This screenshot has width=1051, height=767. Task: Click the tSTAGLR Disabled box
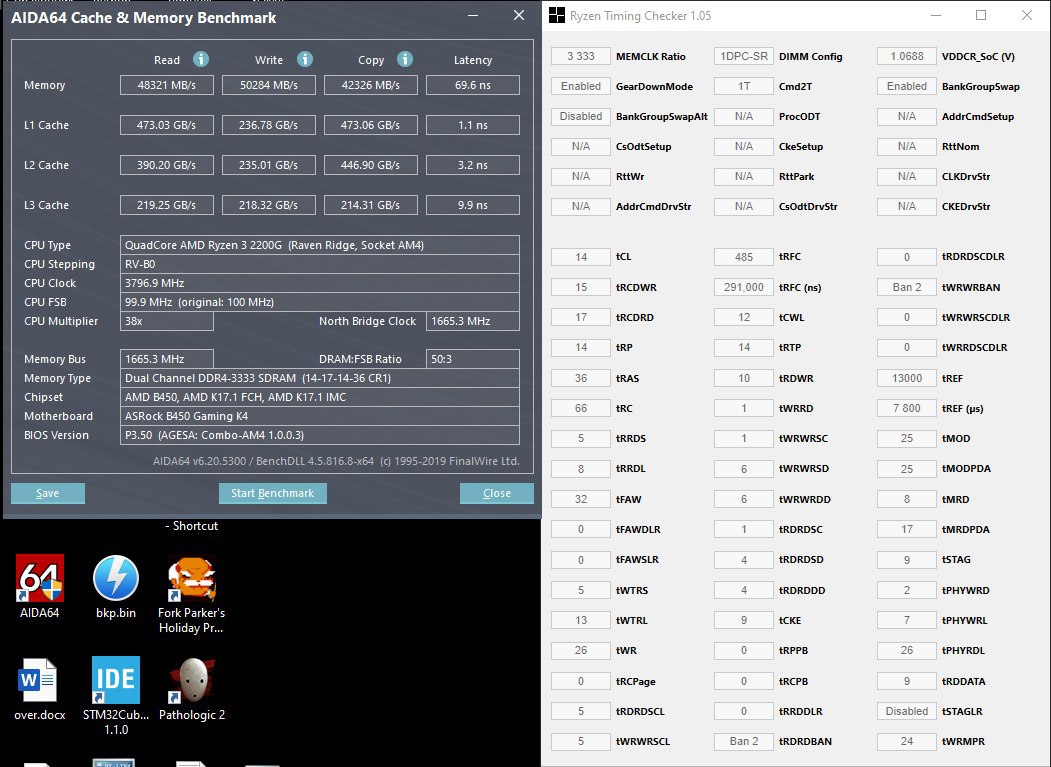click(906, 711)
